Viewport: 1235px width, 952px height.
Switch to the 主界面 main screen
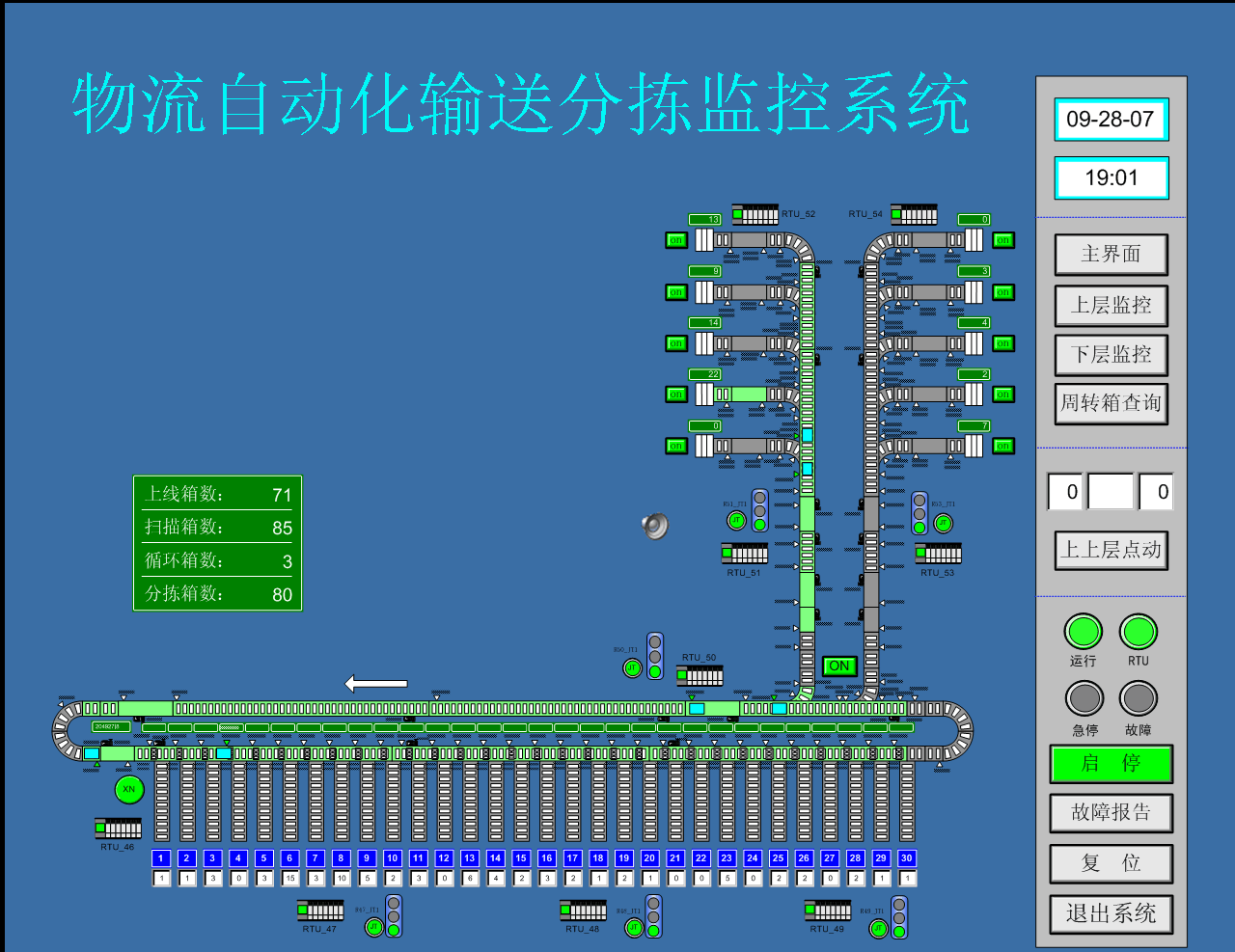pos(1111,254)
